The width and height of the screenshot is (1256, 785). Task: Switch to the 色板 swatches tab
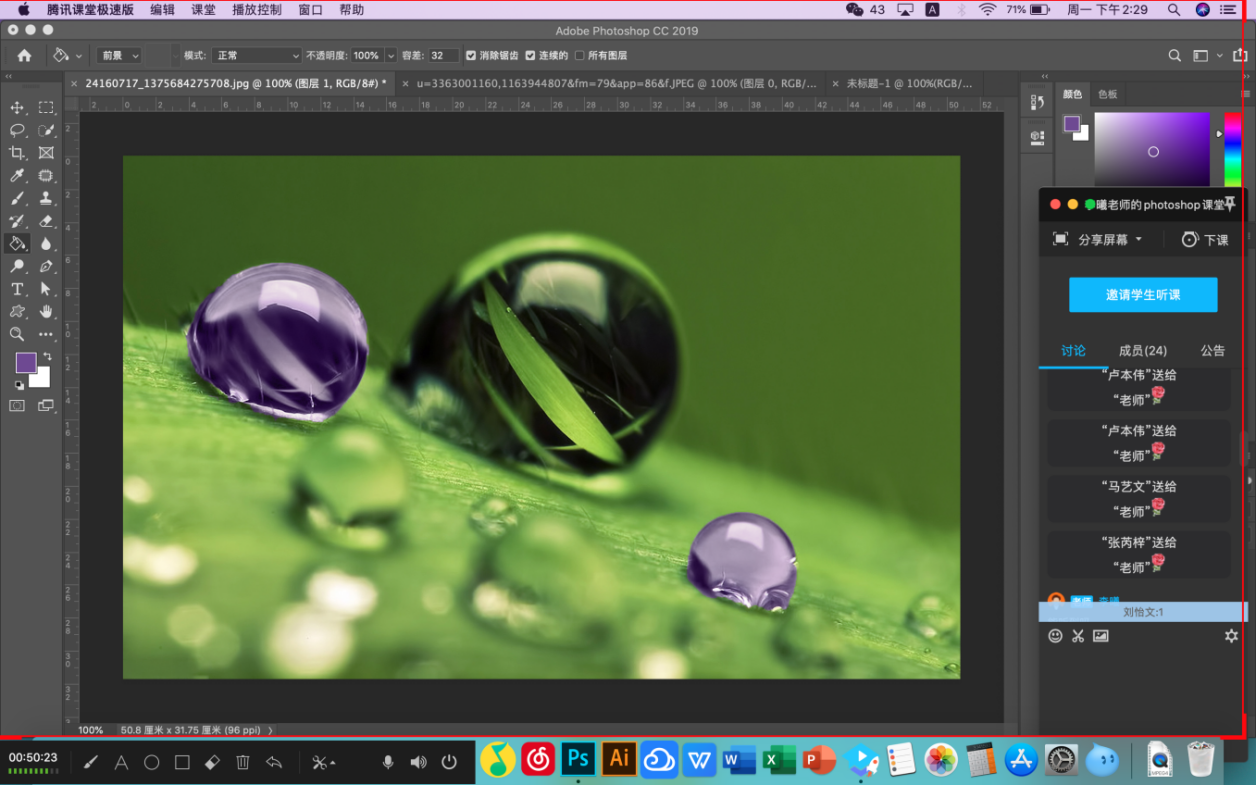[x=1107, y=94]
